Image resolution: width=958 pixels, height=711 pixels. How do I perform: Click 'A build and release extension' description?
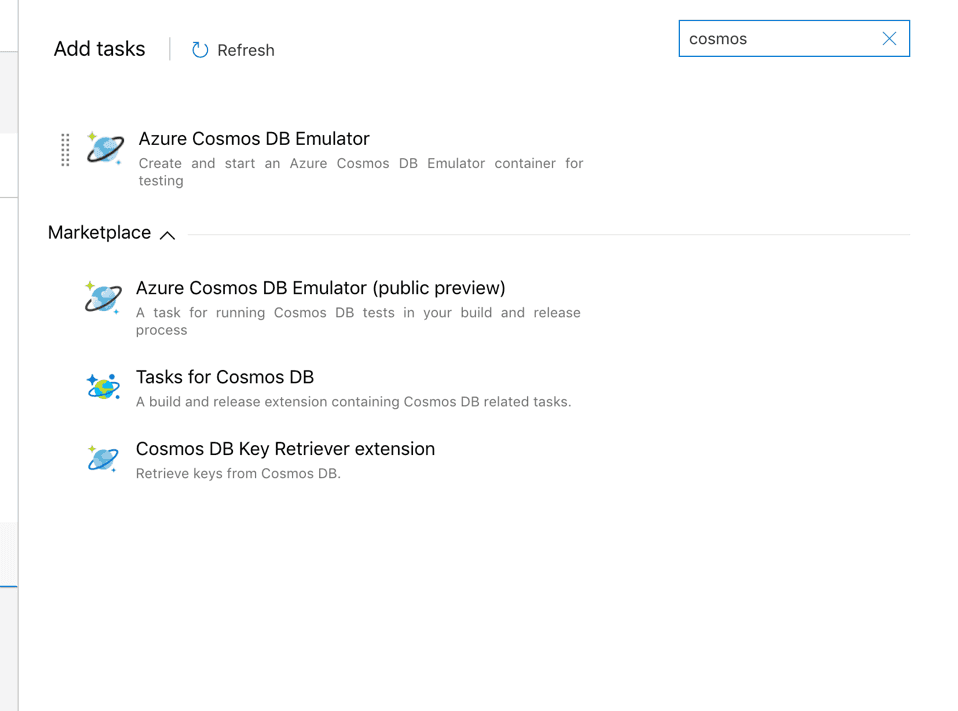click(x=353, y=402)
